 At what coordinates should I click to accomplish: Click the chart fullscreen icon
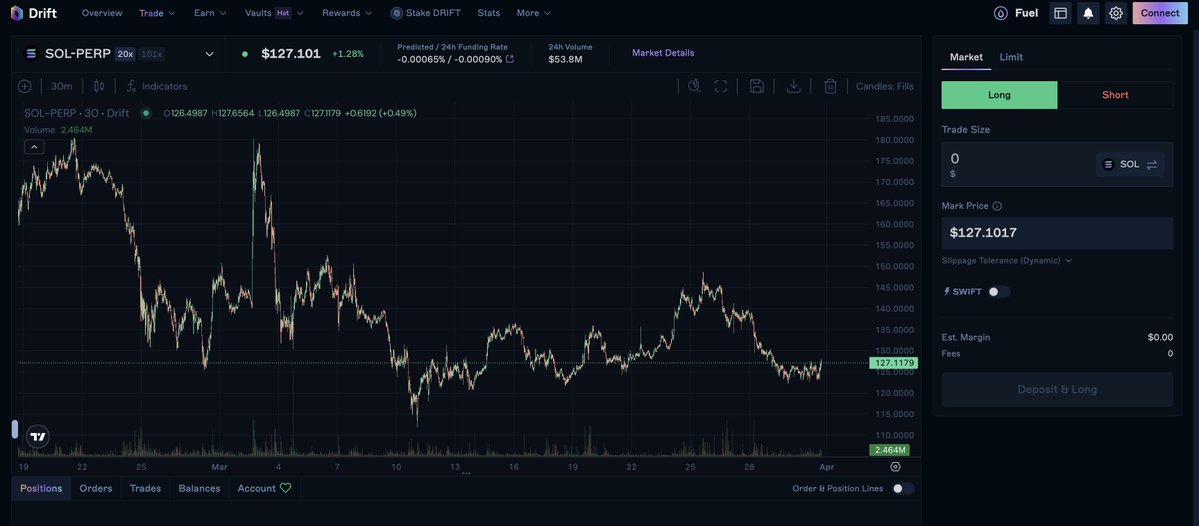(x=720, y=86)
